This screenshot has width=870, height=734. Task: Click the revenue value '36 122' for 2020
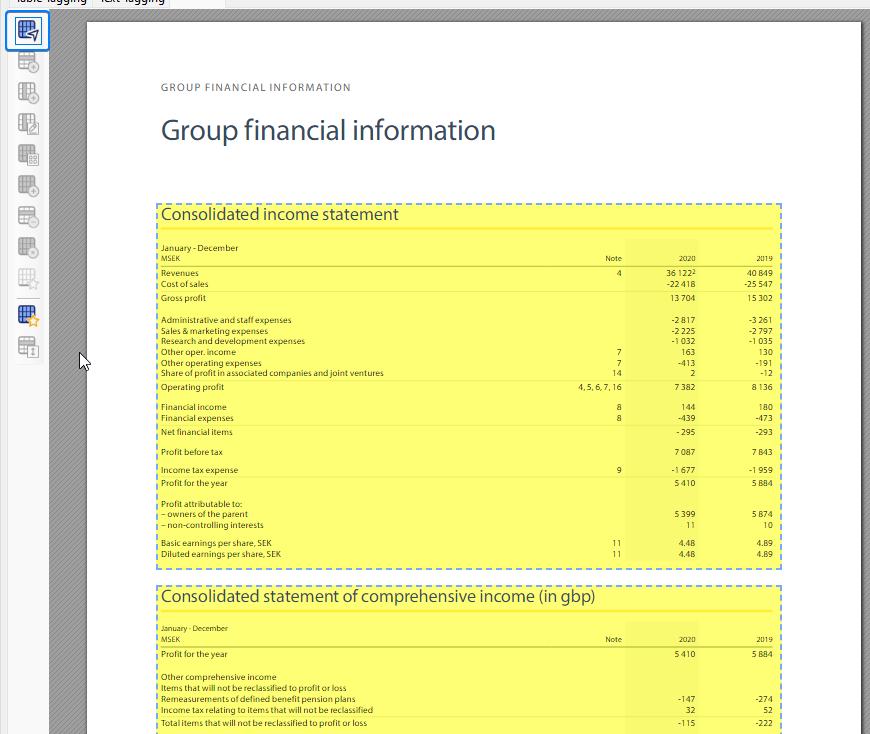(680, 273)
